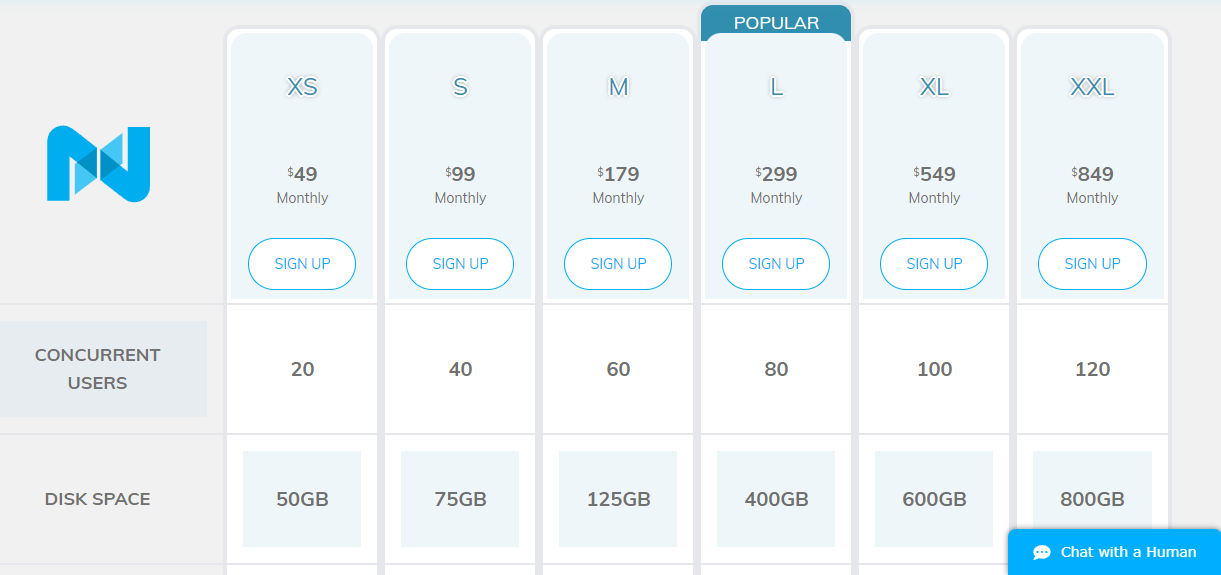
Task: Click the POPULAR badge above L plan
Action: [x=776, y=23]
